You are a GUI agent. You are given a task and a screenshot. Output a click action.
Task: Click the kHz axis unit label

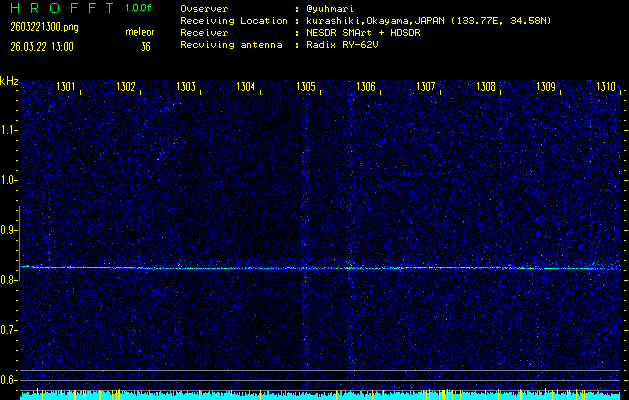click(x=9, y=81)
